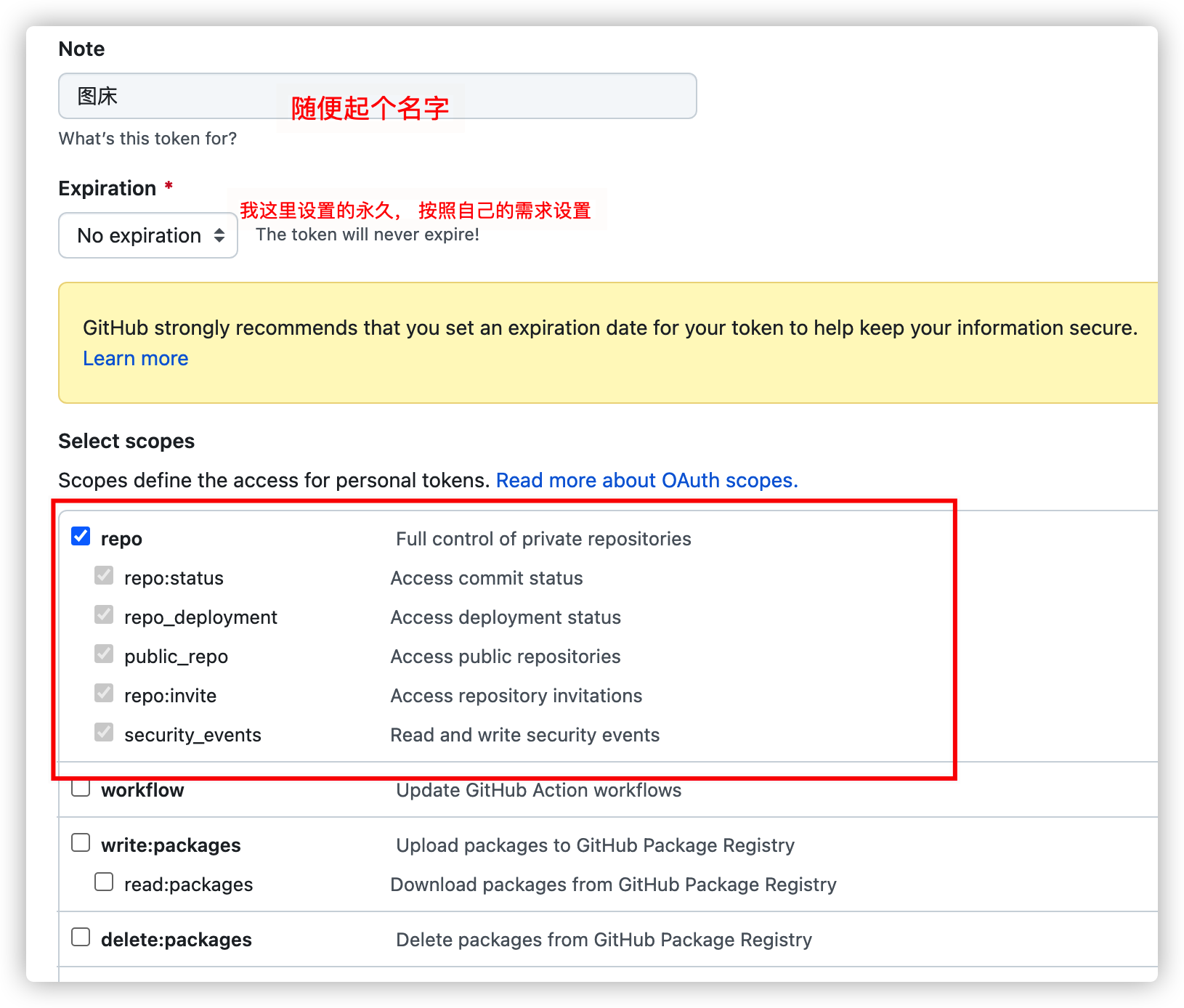Click the 'Full control of private repositories' description
The height and width of the screenshot is (1008, 1184).
[x=543, y=539]
